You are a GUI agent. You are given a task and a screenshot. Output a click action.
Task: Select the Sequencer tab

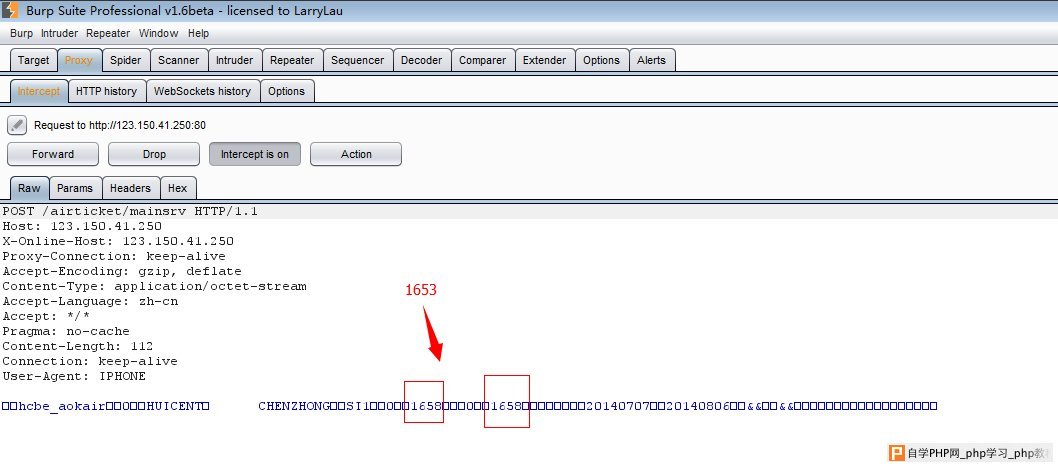coord(358,60)
